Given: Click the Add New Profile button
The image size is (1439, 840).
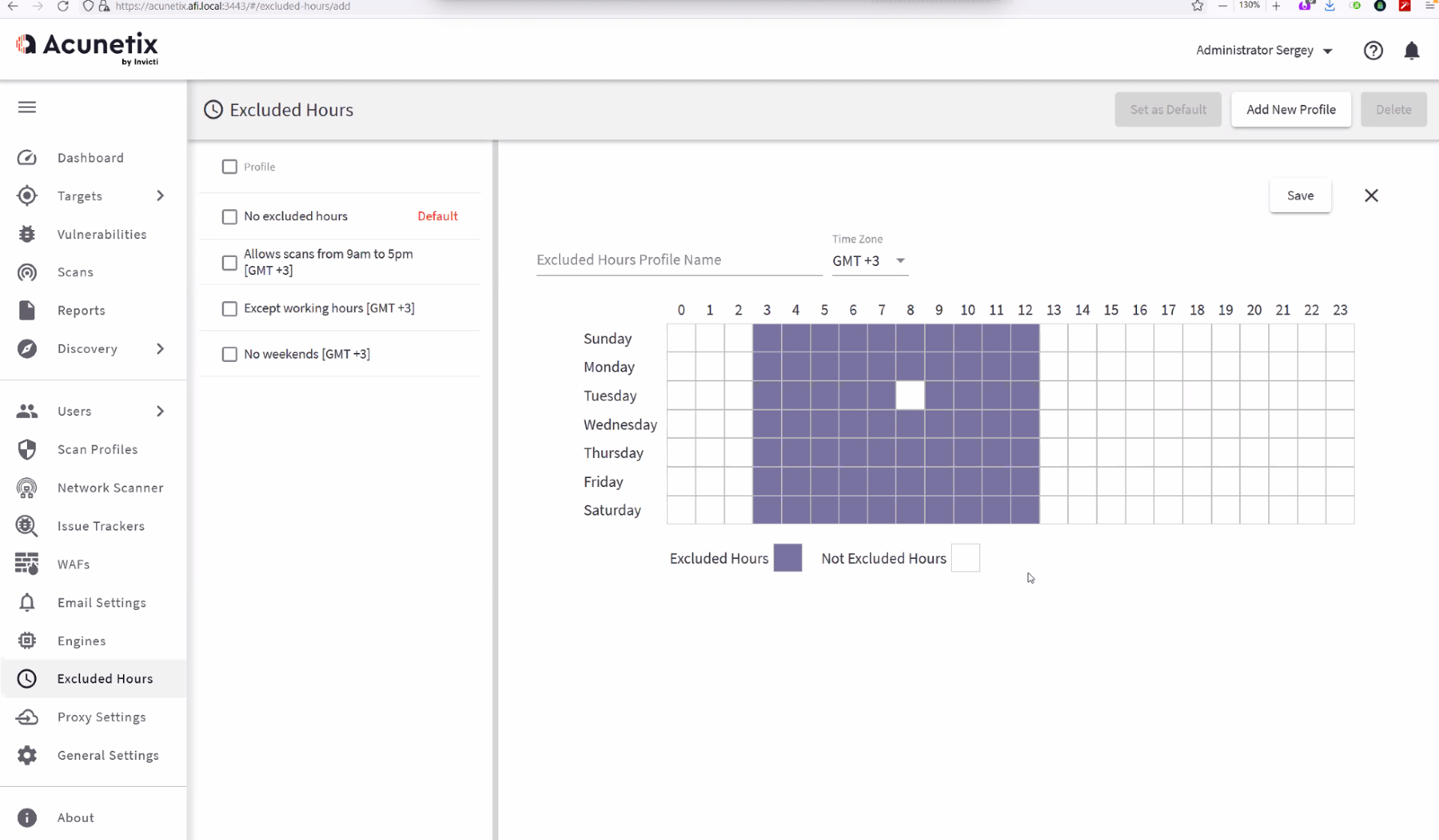Looking at the screenshot, I should click(x=1291, y=109).
